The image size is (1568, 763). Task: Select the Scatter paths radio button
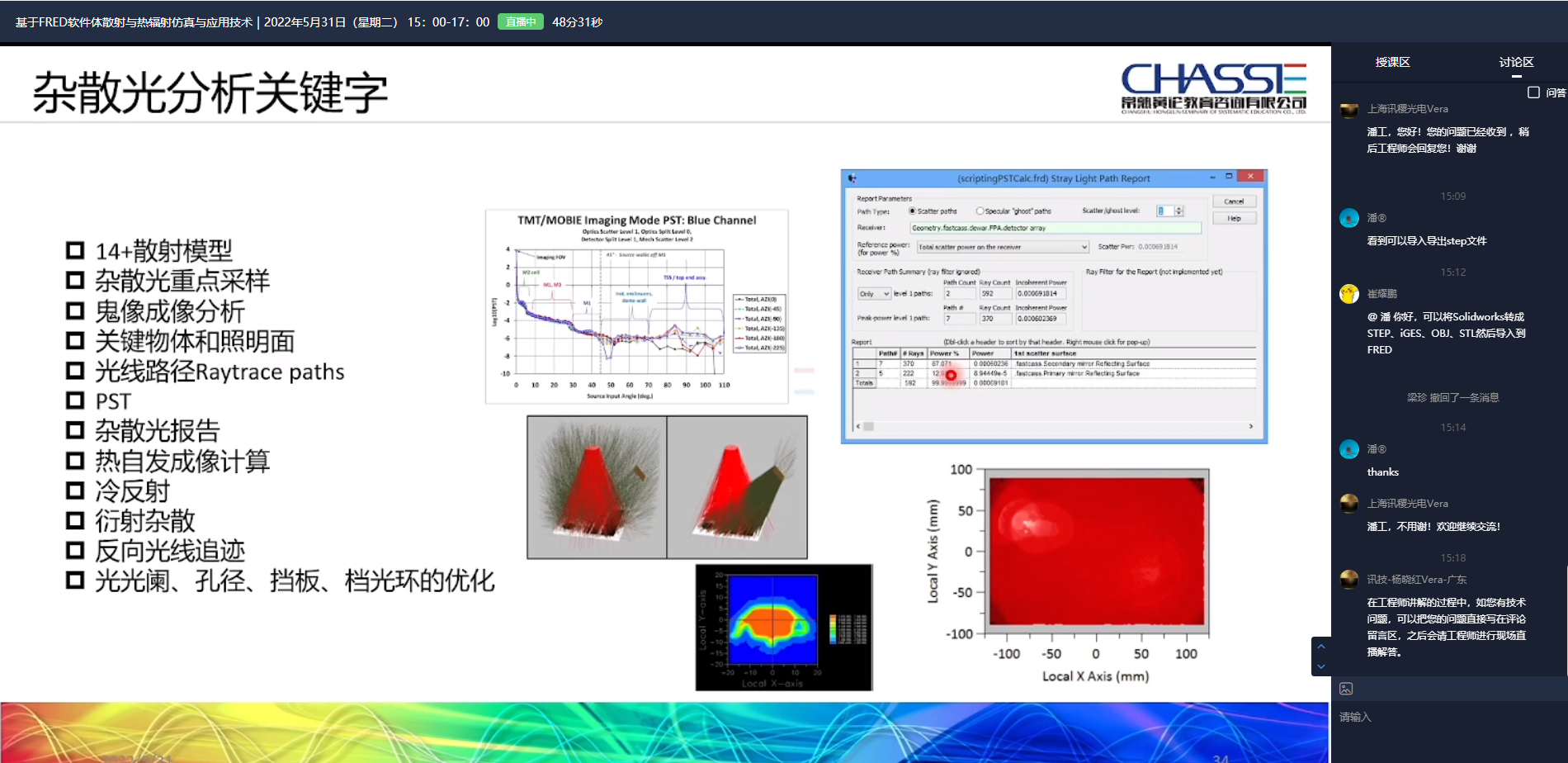913,211
